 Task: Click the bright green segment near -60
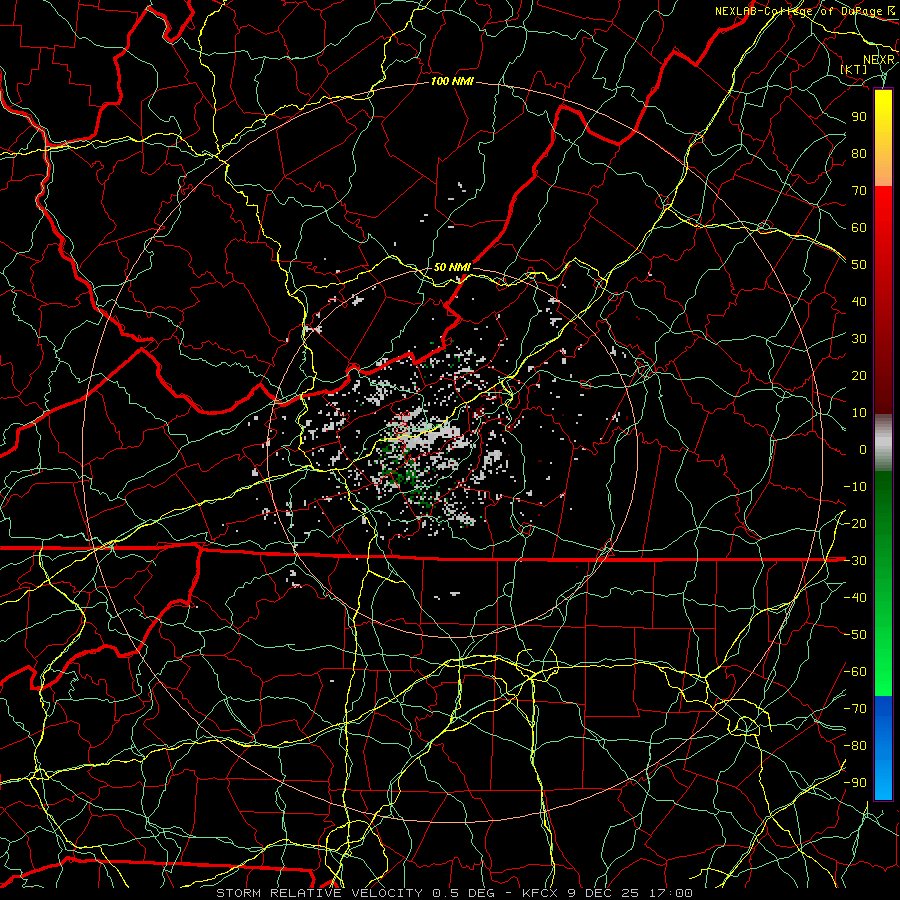tap(883, 672)
